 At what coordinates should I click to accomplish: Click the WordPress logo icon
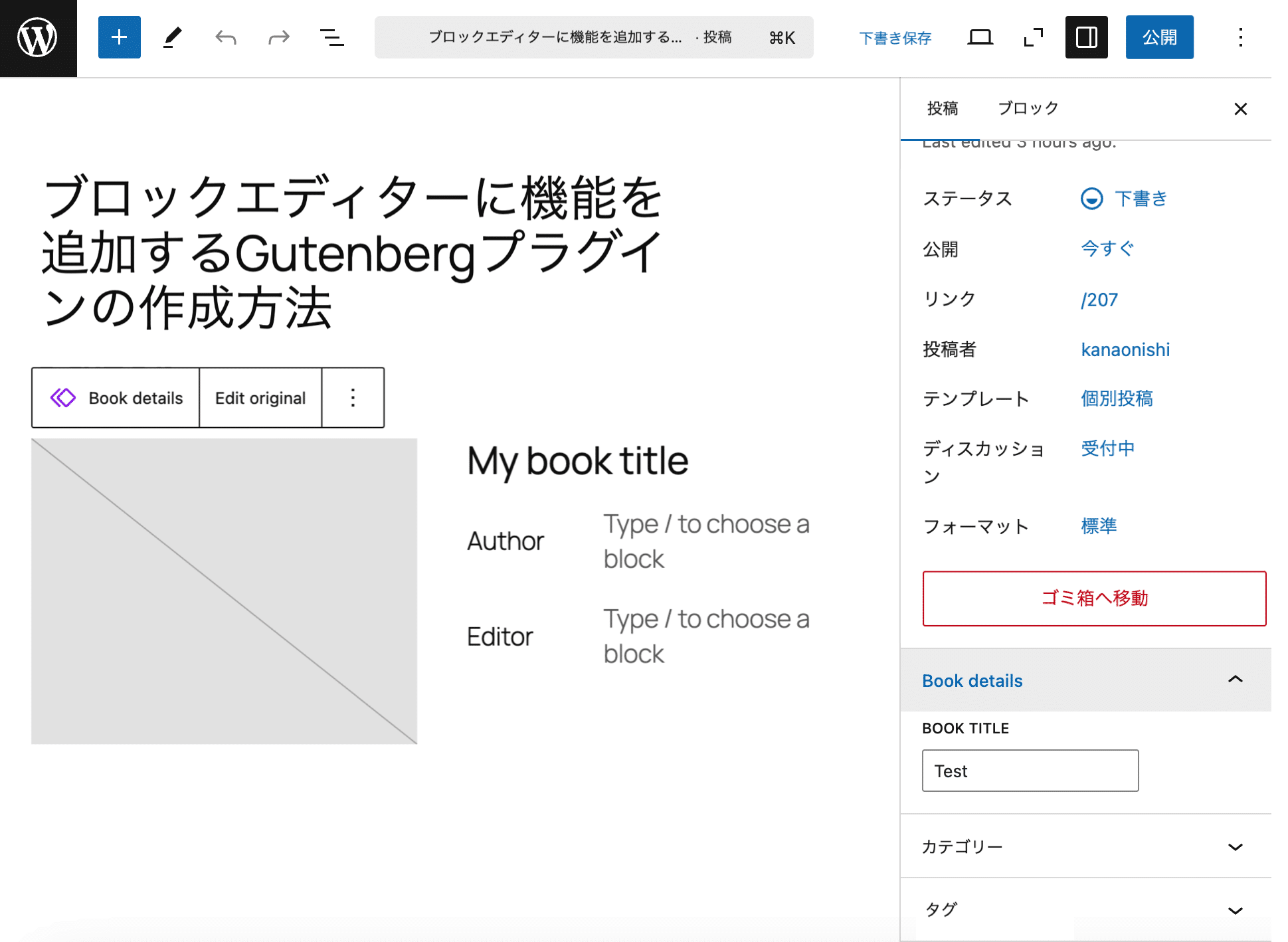coord(38,38)
